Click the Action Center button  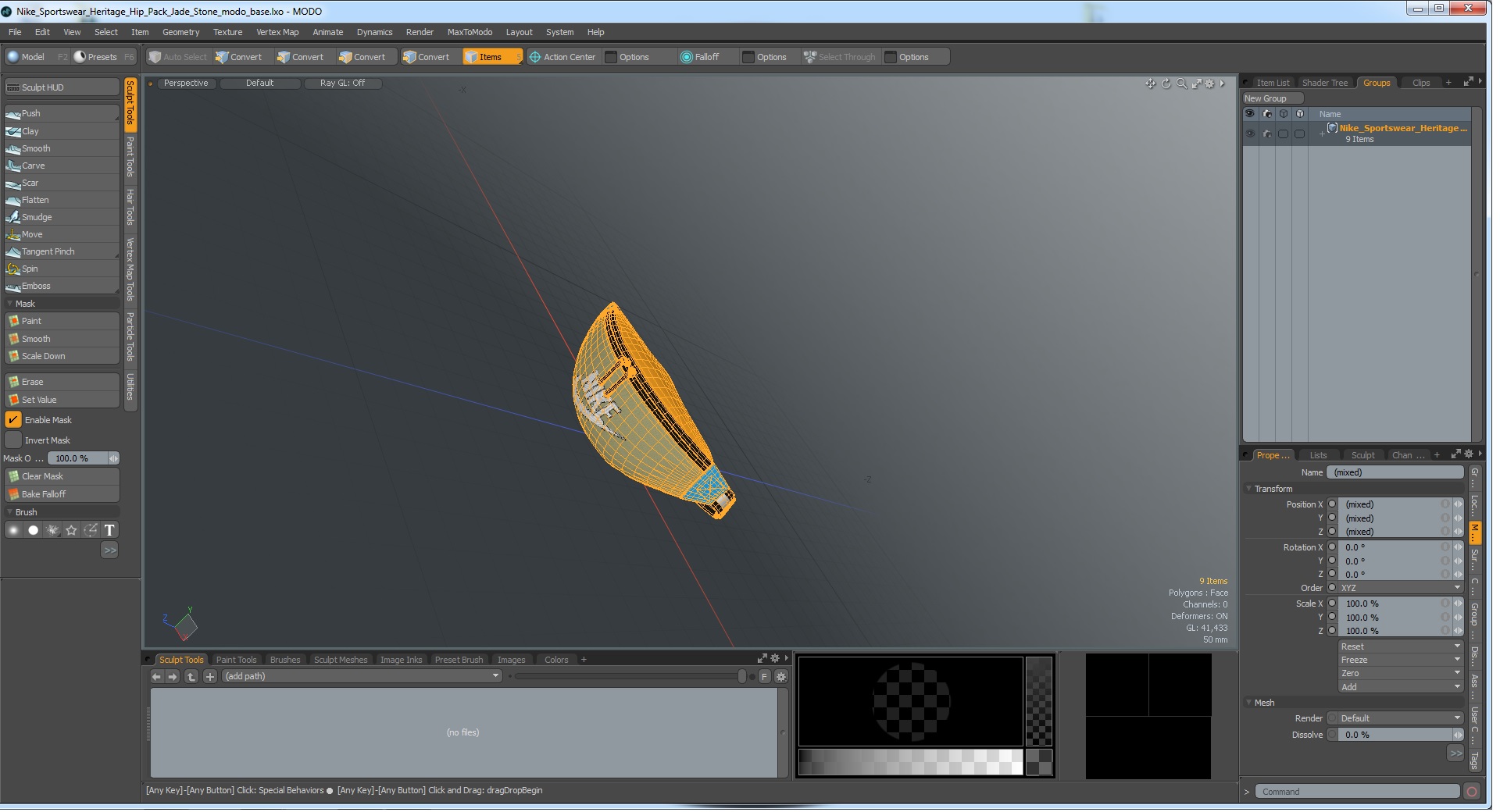[562, 58]
